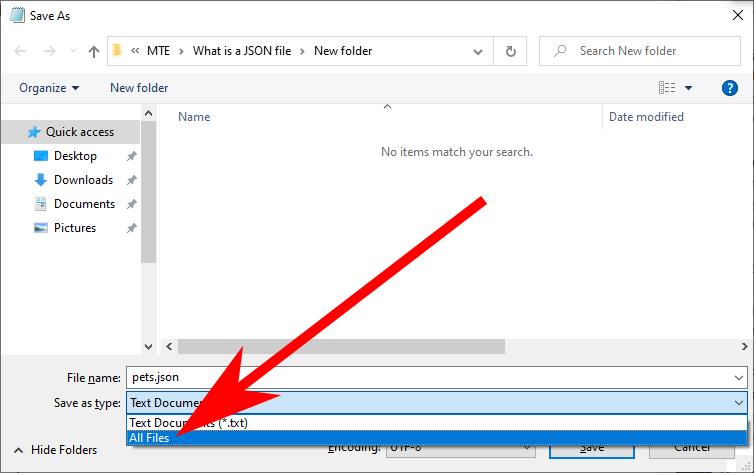Sort by the Date modified column header
Viewport: 754px width, 473px height.
coord(646,117)
